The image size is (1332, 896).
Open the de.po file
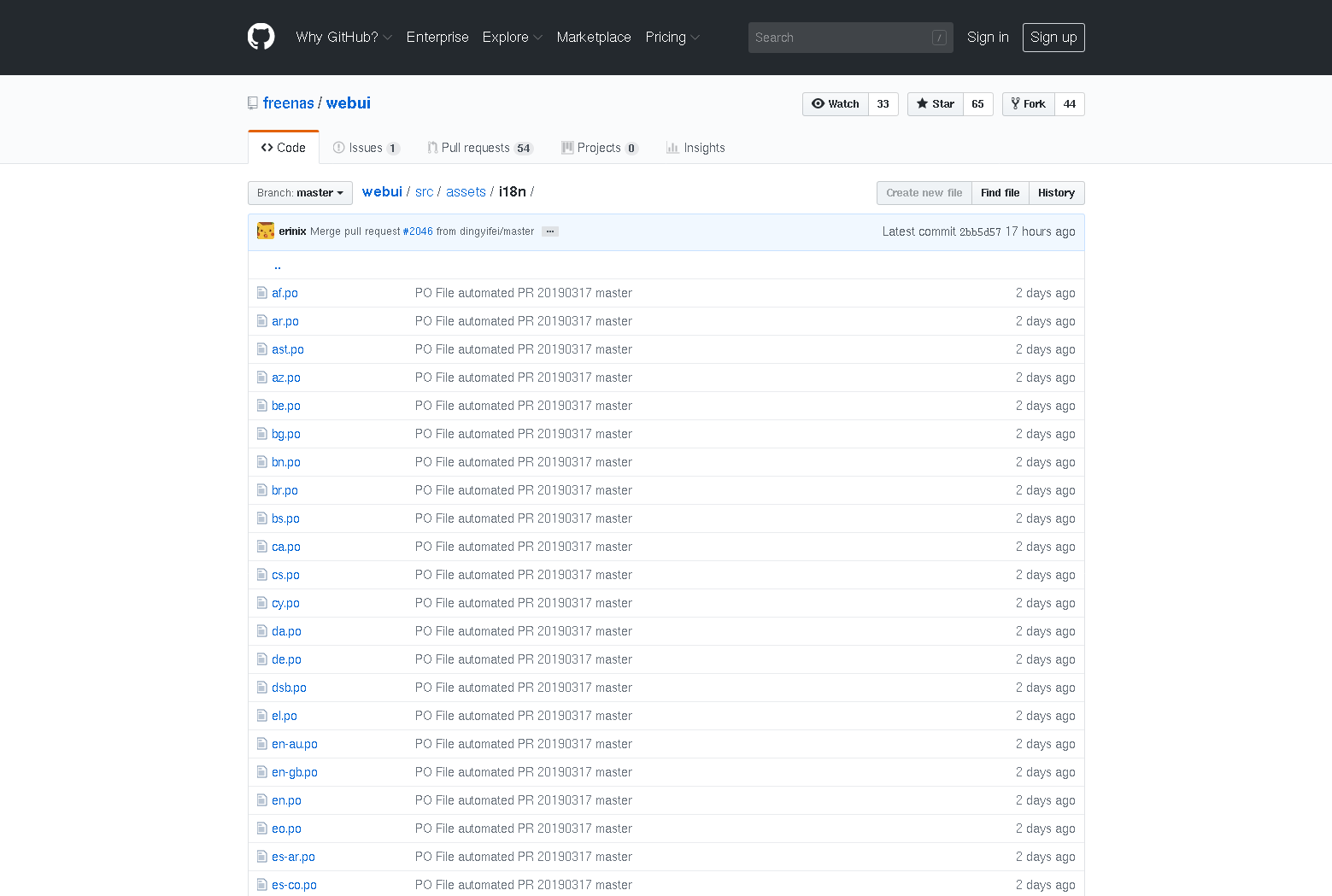[285, 659]
